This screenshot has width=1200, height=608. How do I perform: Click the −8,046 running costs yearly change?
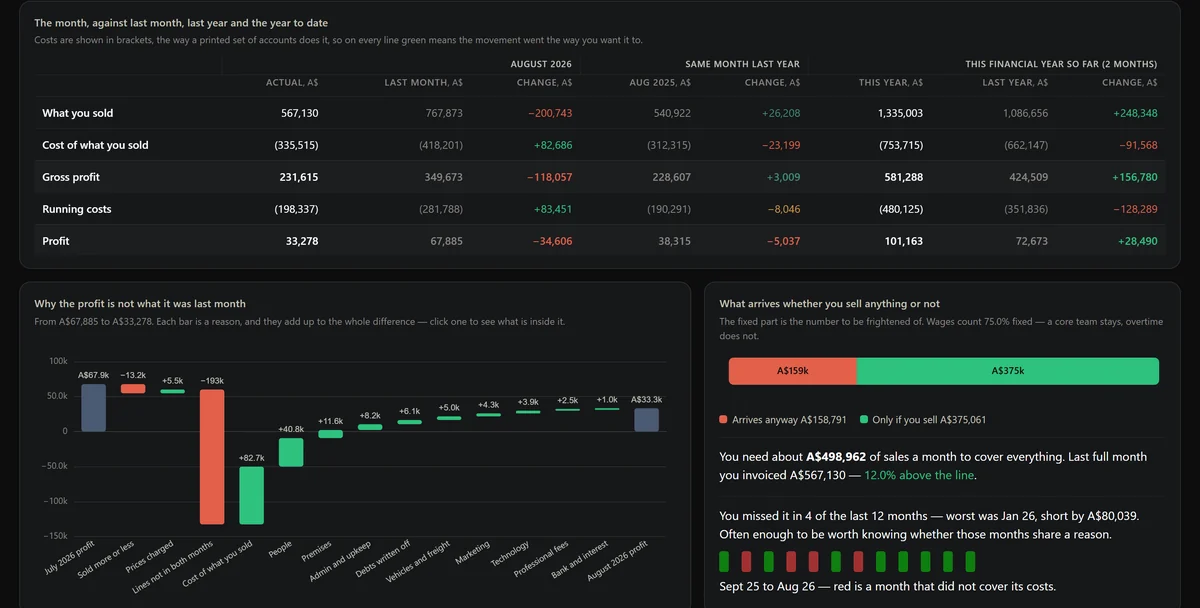(784, 209)
